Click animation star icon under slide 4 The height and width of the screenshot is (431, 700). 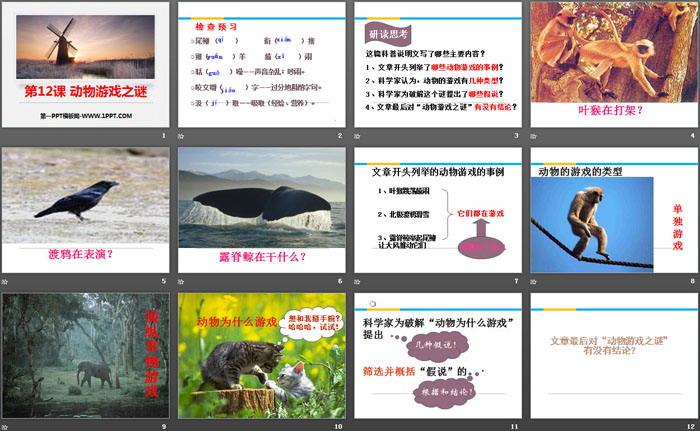click(x=533, y=136)
